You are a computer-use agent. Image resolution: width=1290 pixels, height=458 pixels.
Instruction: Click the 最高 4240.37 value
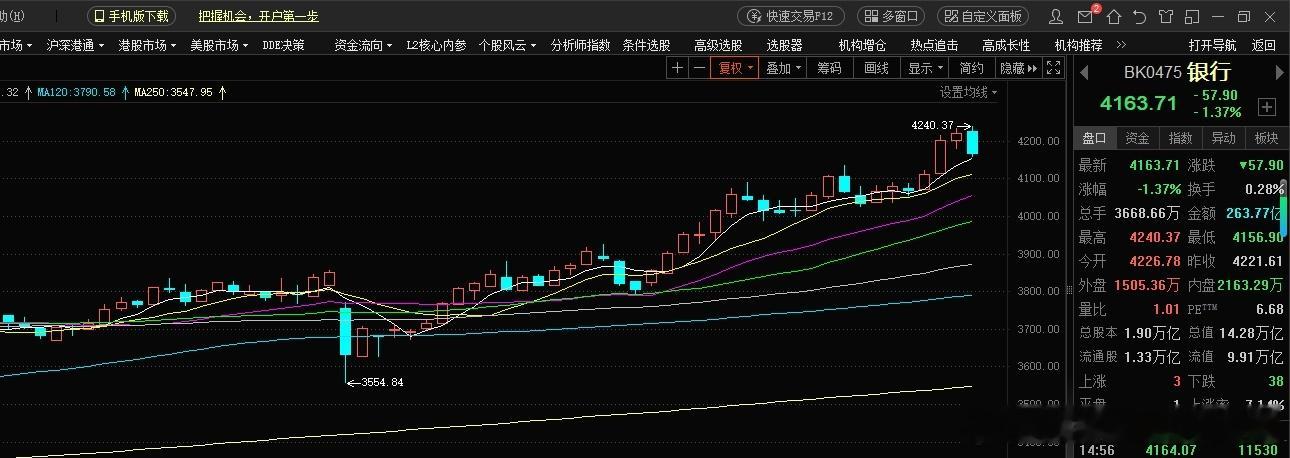coord(1154,237)
